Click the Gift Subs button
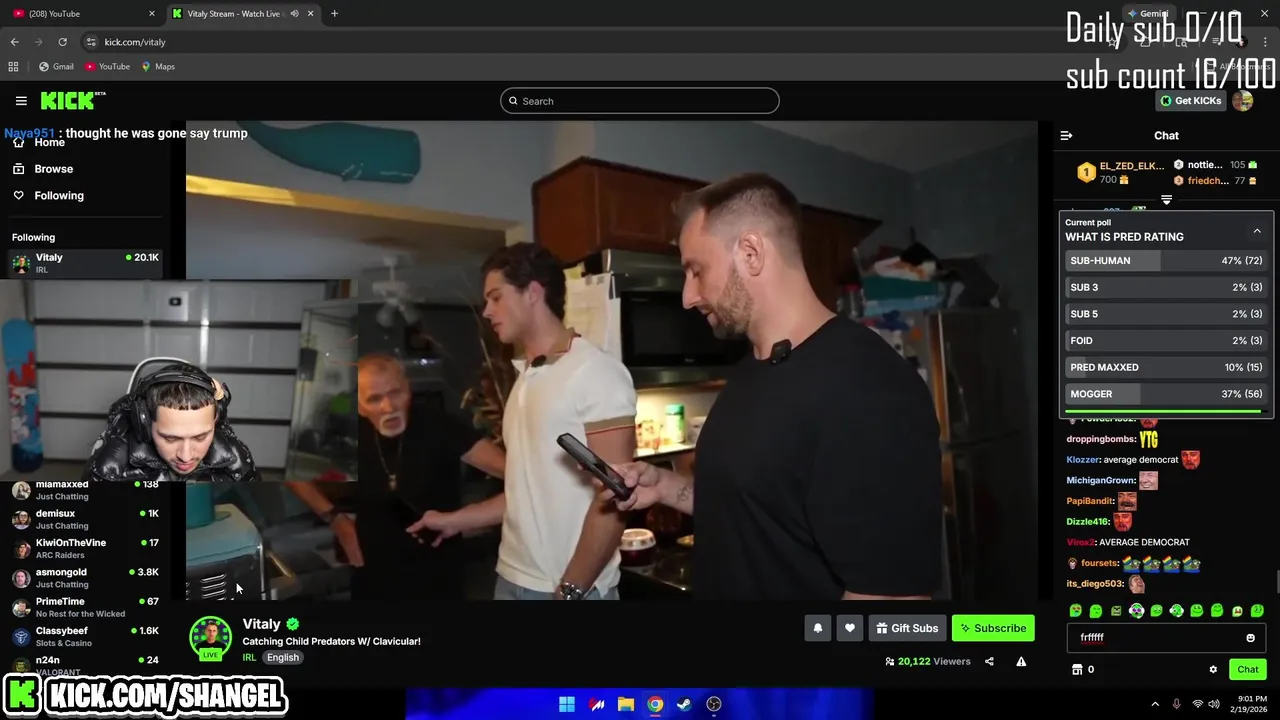The image size is (1280, 720). click(907, 628)
